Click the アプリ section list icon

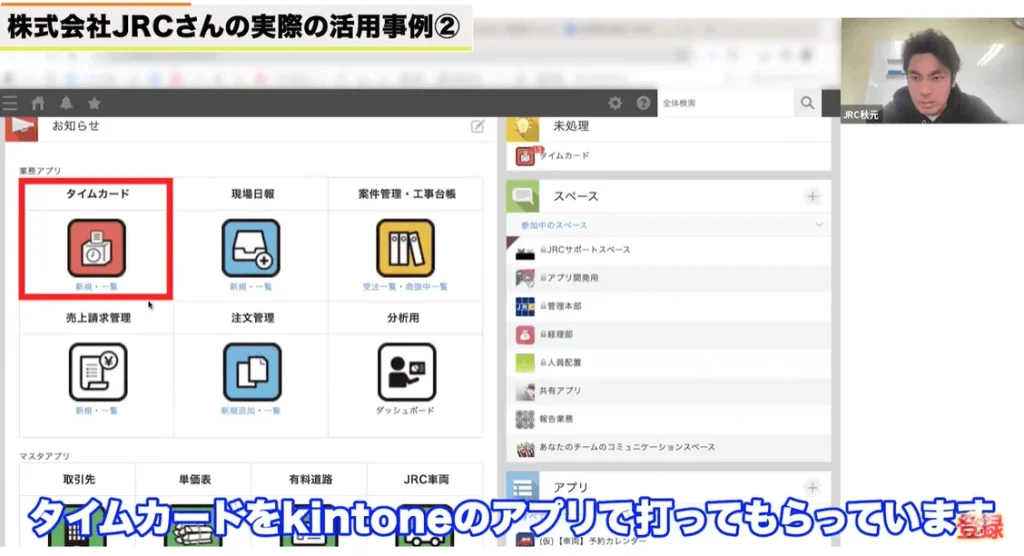point(523,488)
